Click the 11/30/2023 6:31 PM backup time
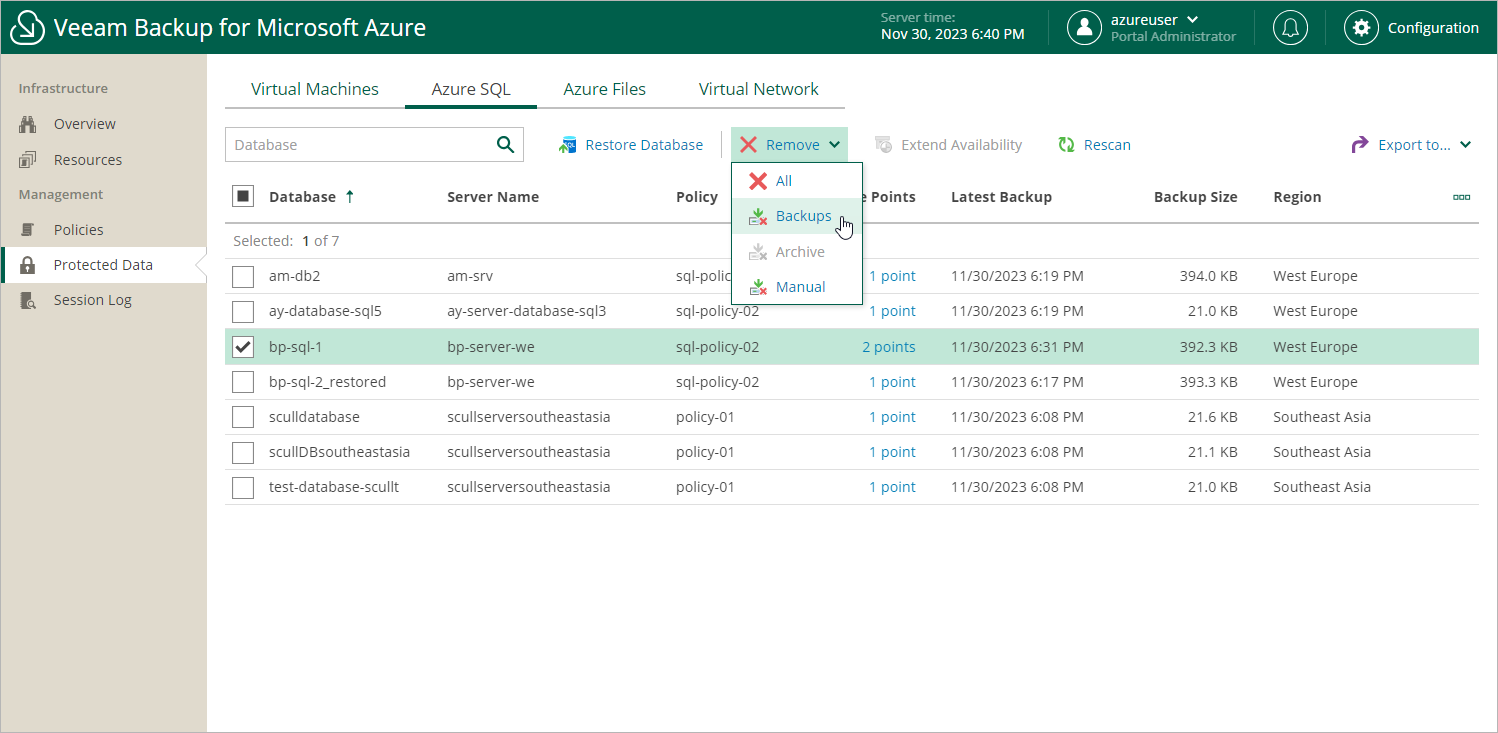The image size is (1498, 733). coord(1017,347)
